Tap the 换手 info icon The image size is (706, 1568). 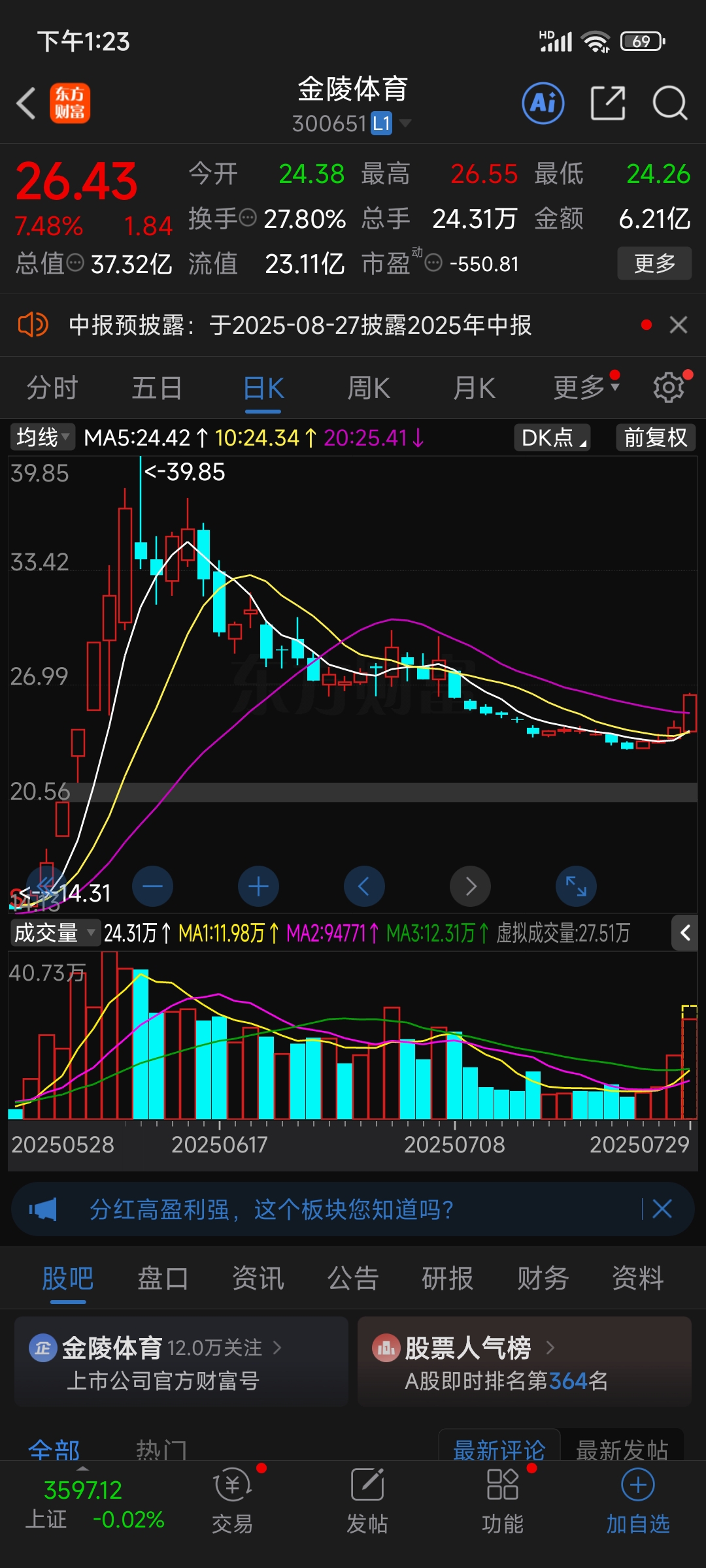click(248, 218)
